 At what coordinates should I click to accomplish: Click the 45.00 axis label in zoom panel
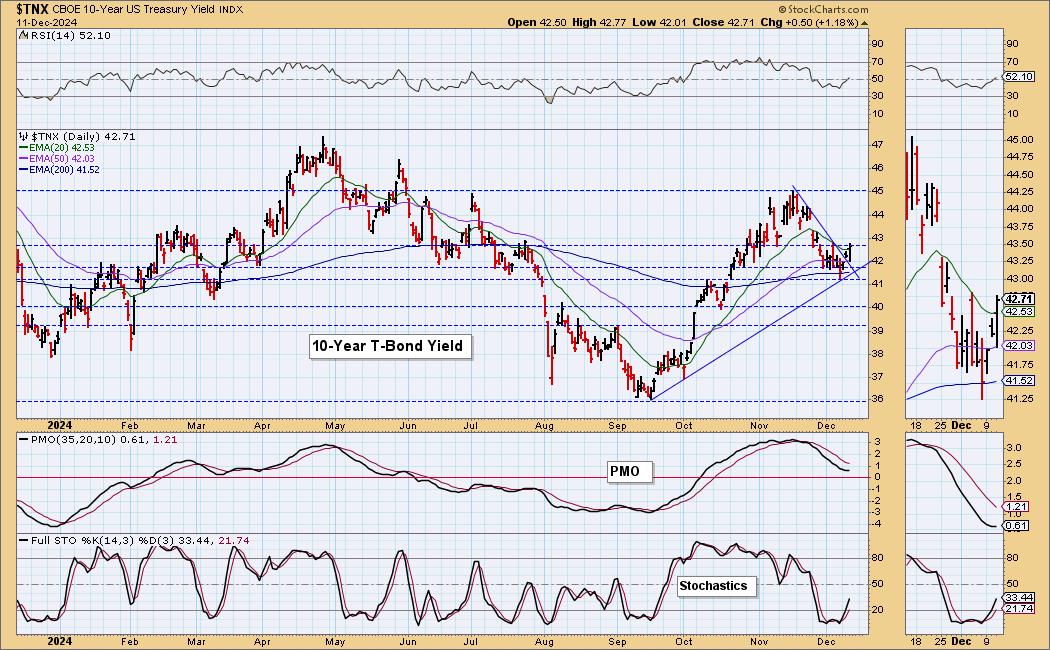pos(1019,139)
